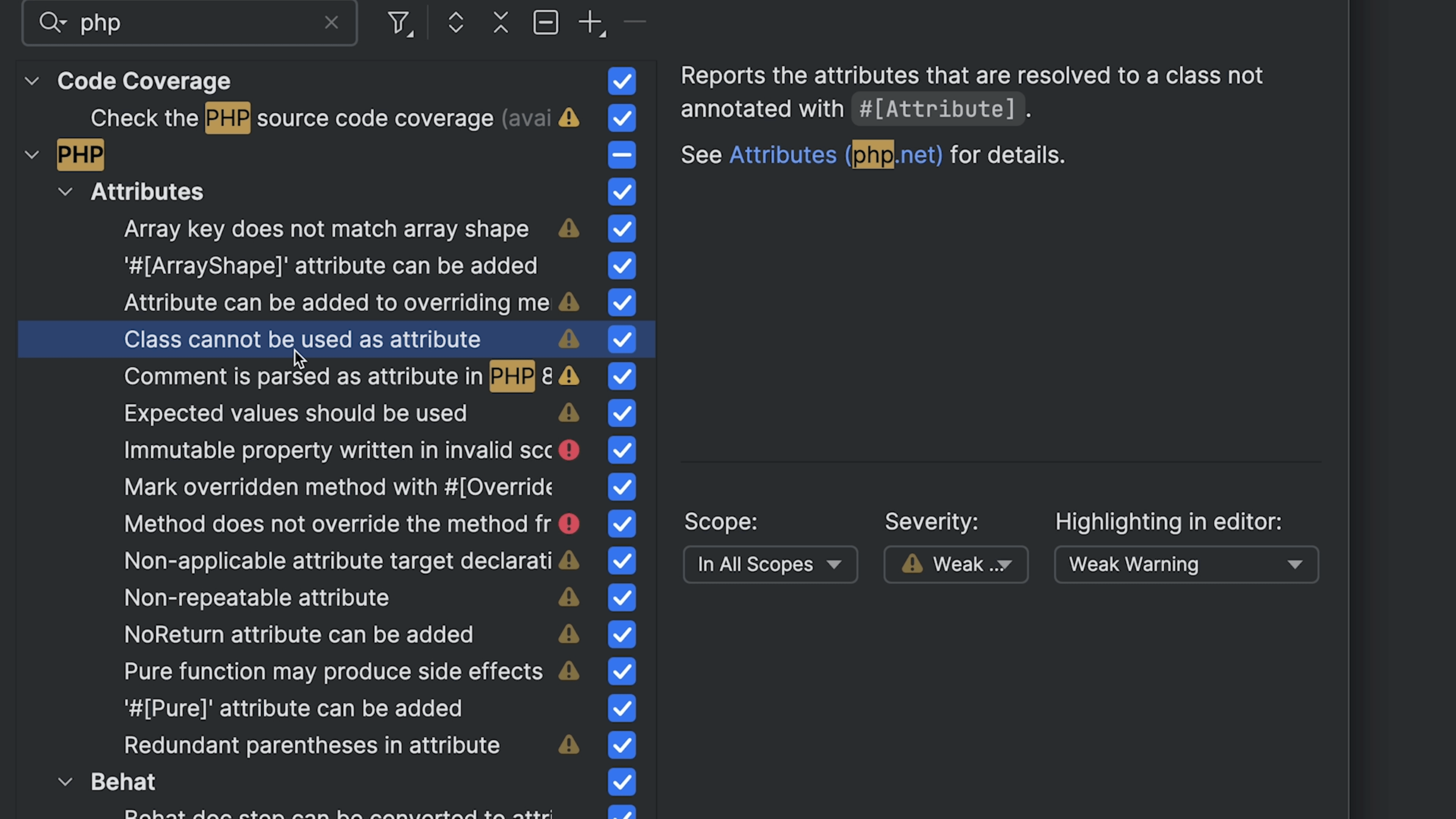This screenshot has height=819, width=1456.
Task: Uncheck the Code Coverage group checkbox
Action: pyautogui.click(x=622, y=82)
